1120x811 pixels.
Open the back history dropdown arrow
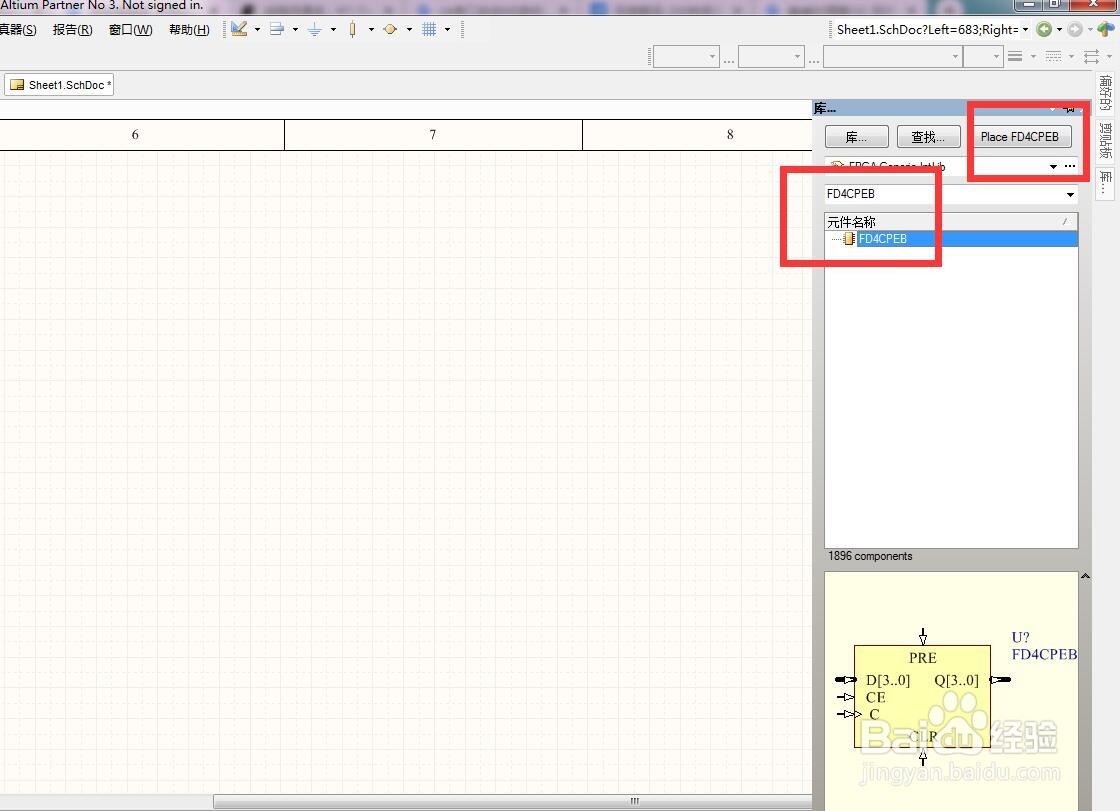[1059, 29]
